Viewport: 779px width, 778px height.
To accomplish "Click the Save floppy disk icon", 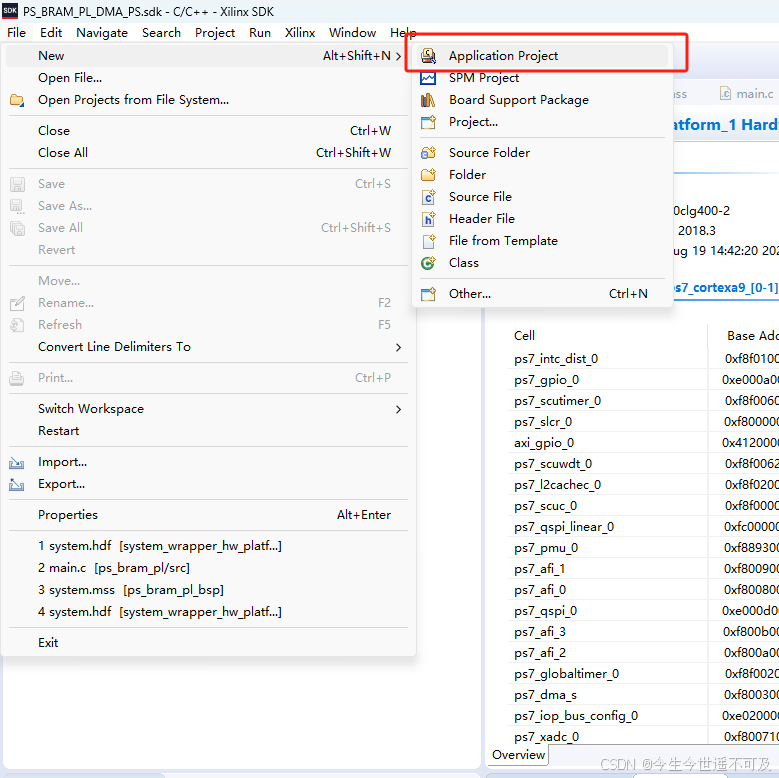I will pos(17,184).
